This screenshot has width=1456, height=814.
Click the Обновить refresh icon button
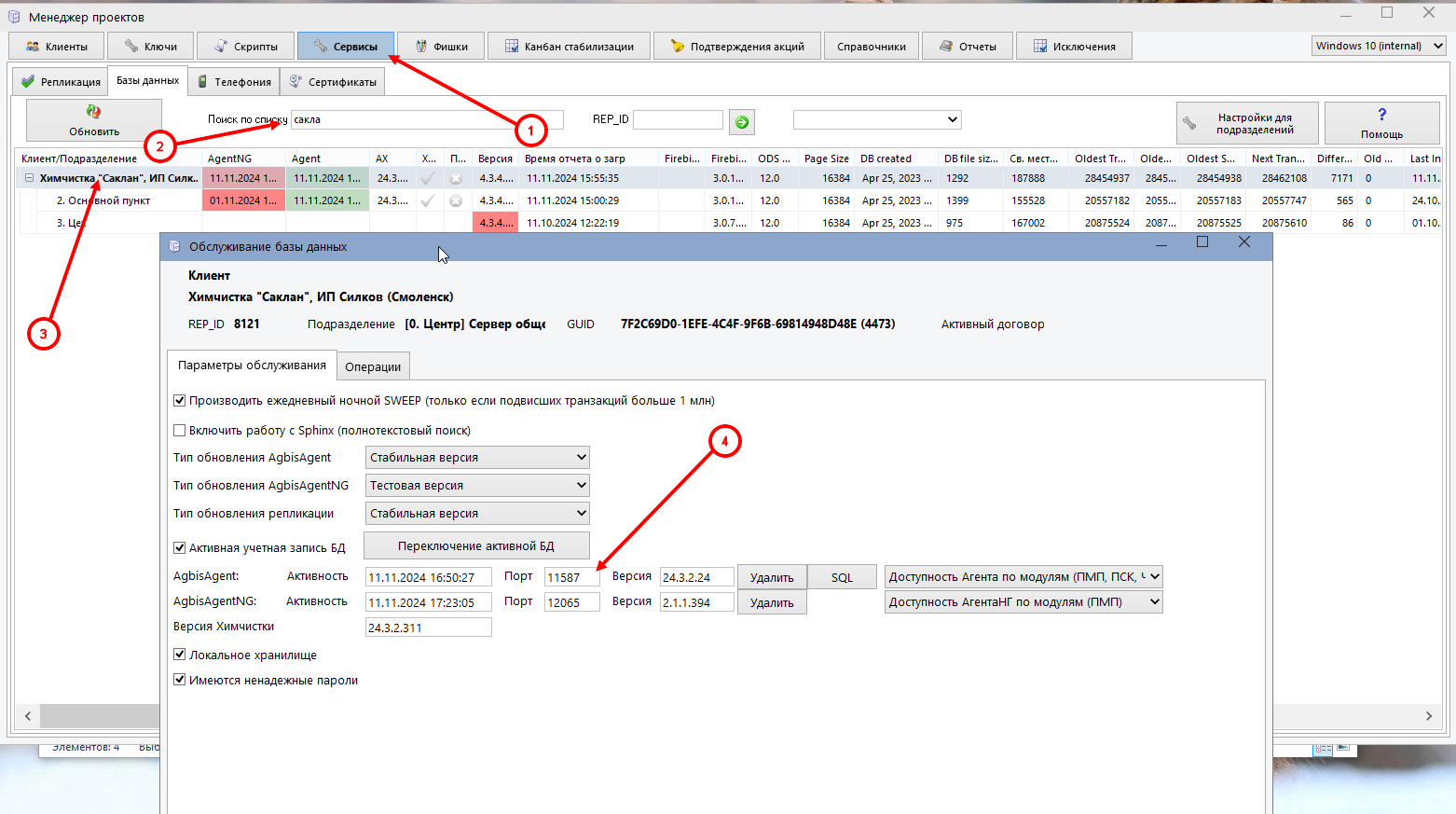click(93, 120)
